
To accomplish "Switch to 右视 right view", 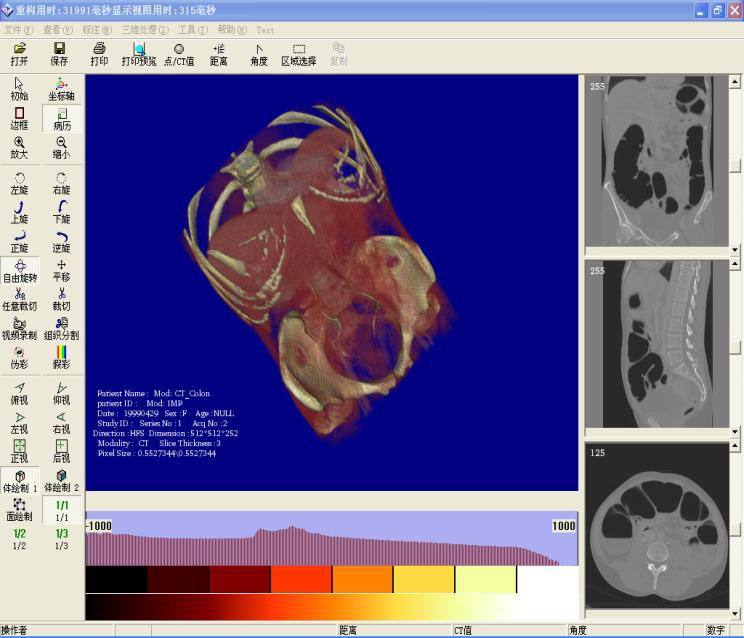I will [61, 423].
